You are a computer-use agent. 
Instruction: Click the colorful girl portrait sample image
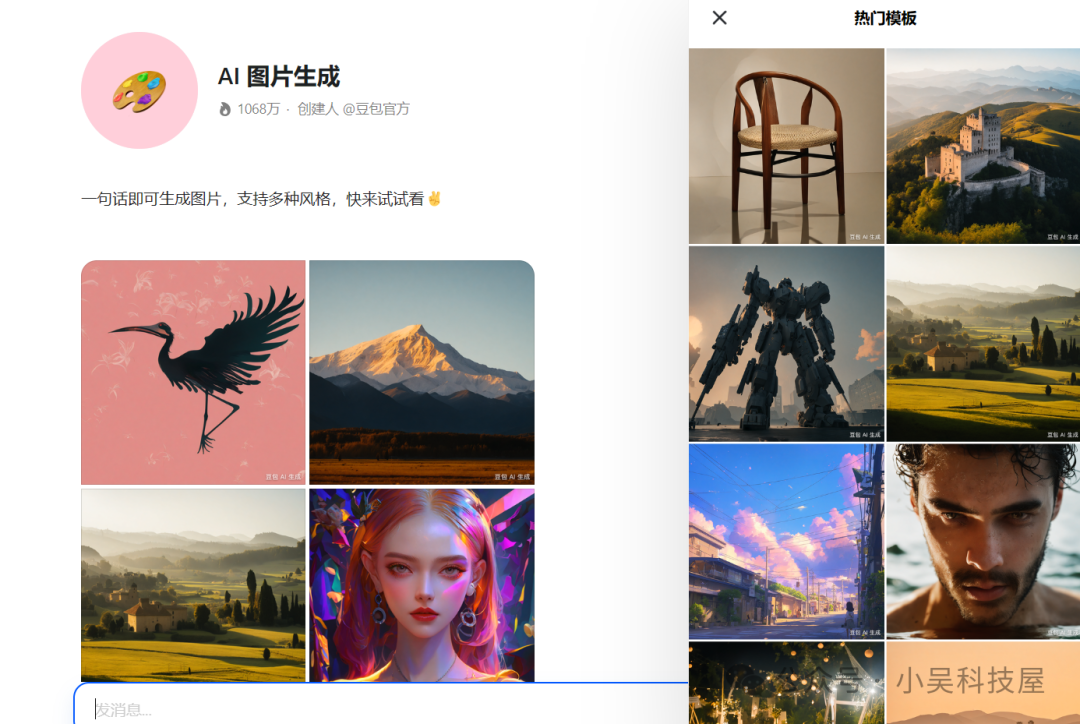[x=421, y=585]
